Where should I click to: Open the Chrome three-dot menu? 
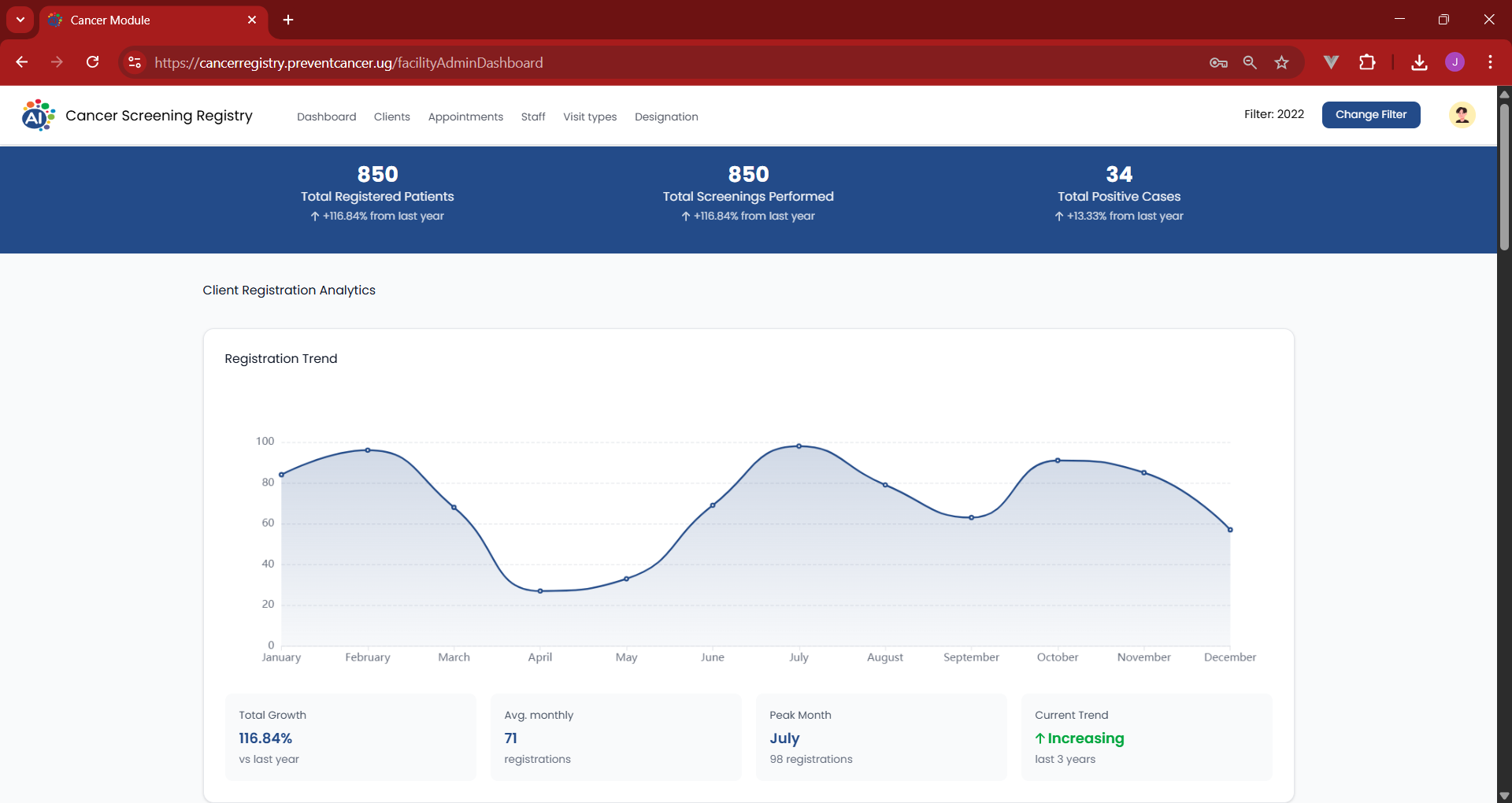(1490, 62)
